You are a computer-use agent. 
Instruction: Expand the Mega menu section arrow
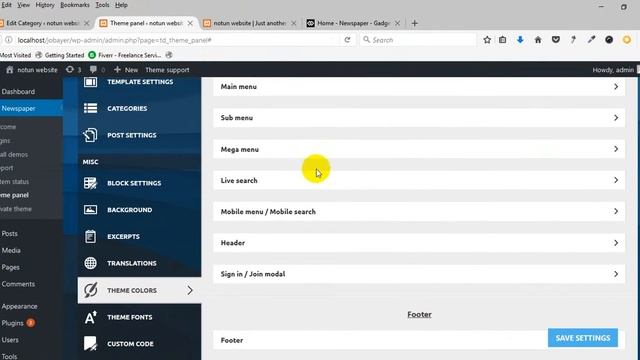pos(616,149)
